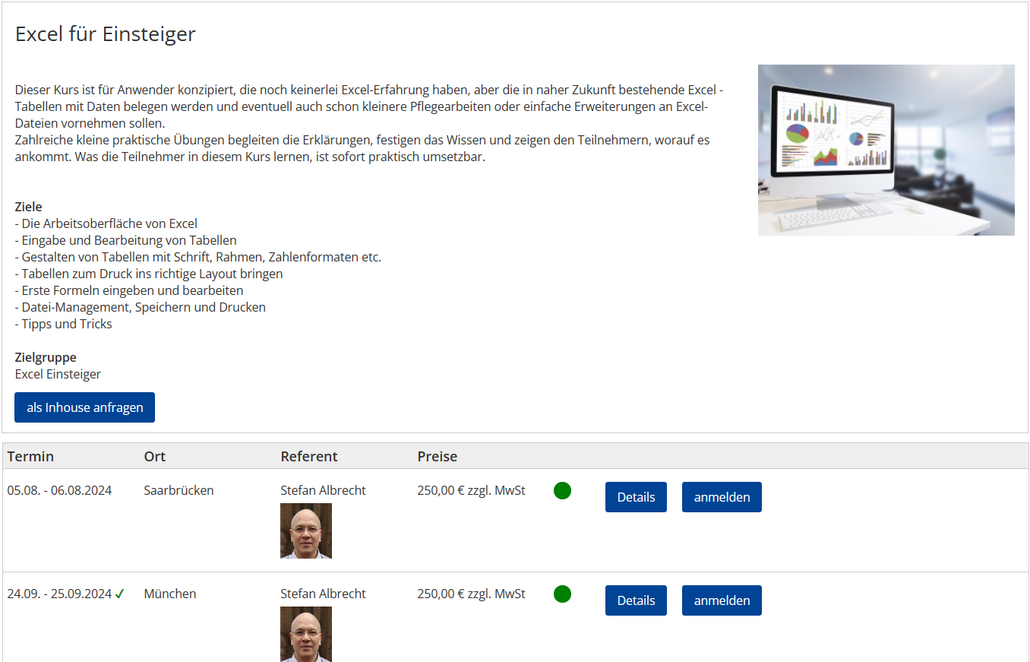The image size is (1030, 662).
Task: Click Stefan Albrecht's photo in the Saarbrücken row
Action: click(306, 531)
